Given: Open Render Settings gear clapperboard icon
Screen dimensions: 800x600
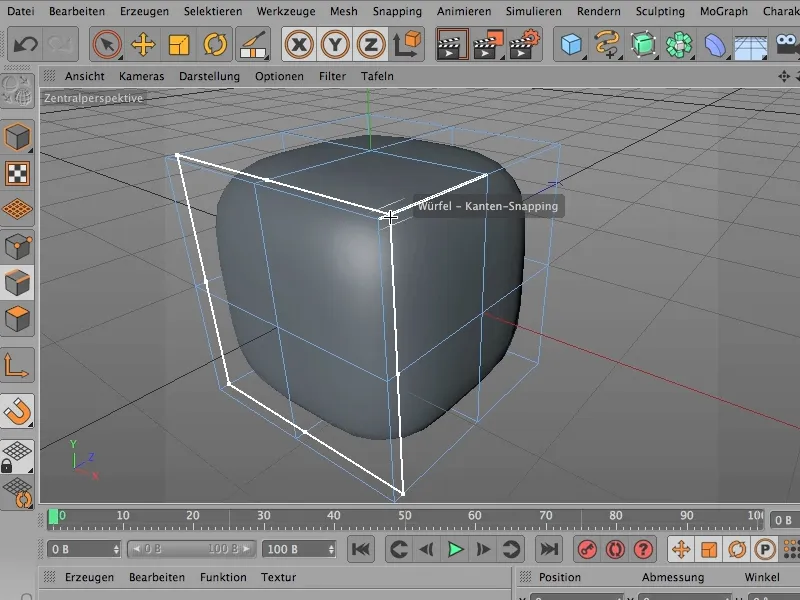Looking at the screenshot, I should [524, 44].
